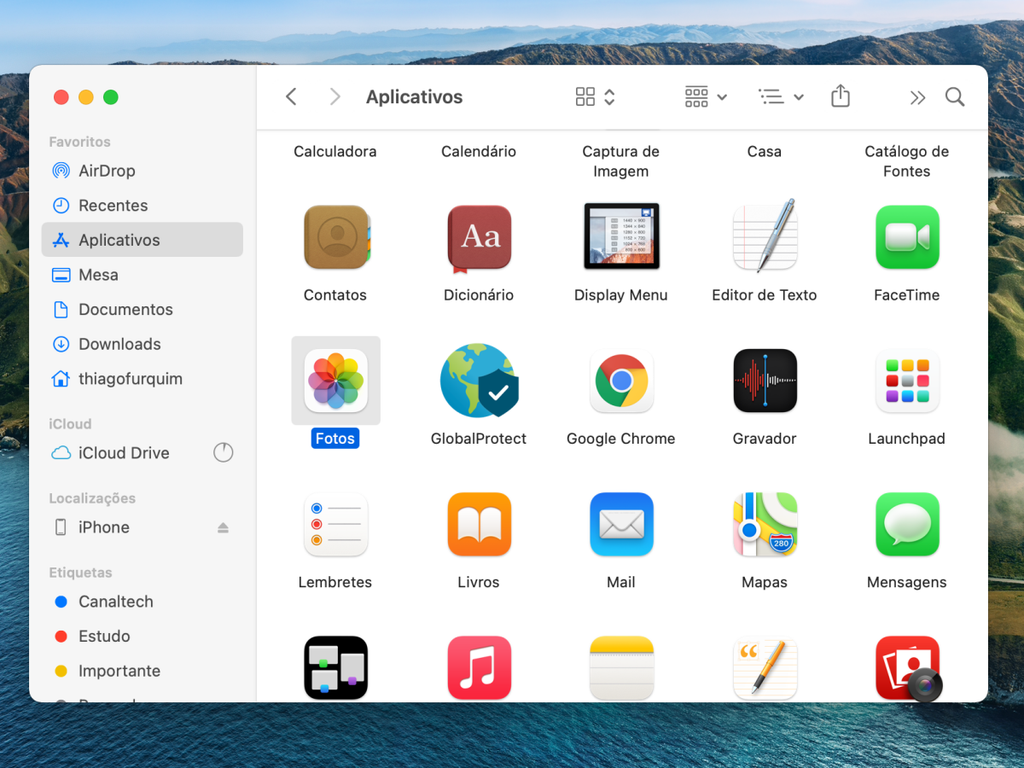Open Downloads in the sidebar
The width and height of the screenshot is (1024, 768).
pyautogui.click(x=142, y=344)
